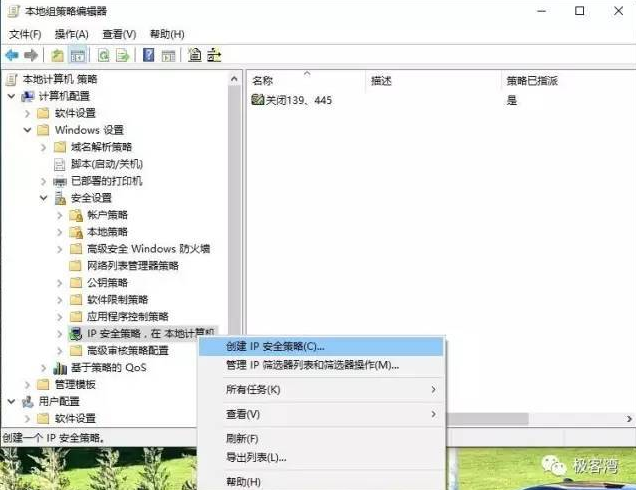The height and width of the screenshot is (490, 636).
Task: Open Help via the blue question-mark icon
Action: pyautogui.click(x=148, y=55)
